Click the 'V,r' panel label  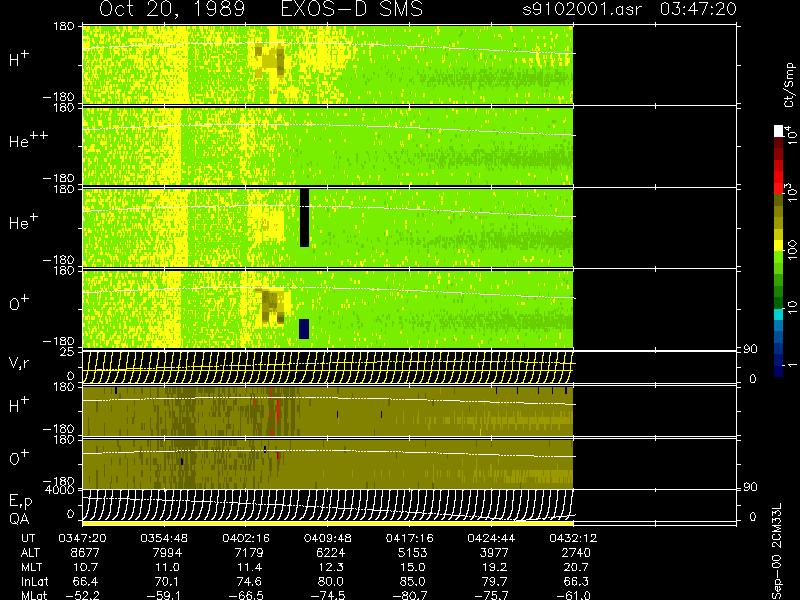[x=19, y=363]
